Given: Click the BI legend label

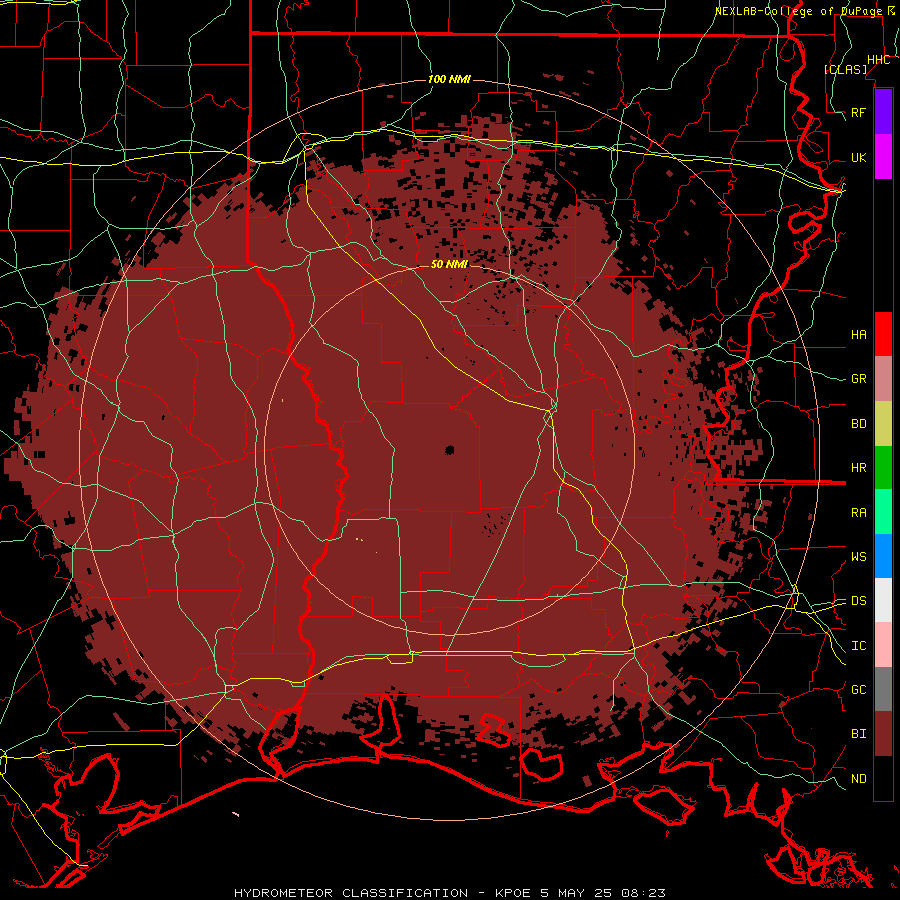Looking at the screenshot, I should [859, 734].
